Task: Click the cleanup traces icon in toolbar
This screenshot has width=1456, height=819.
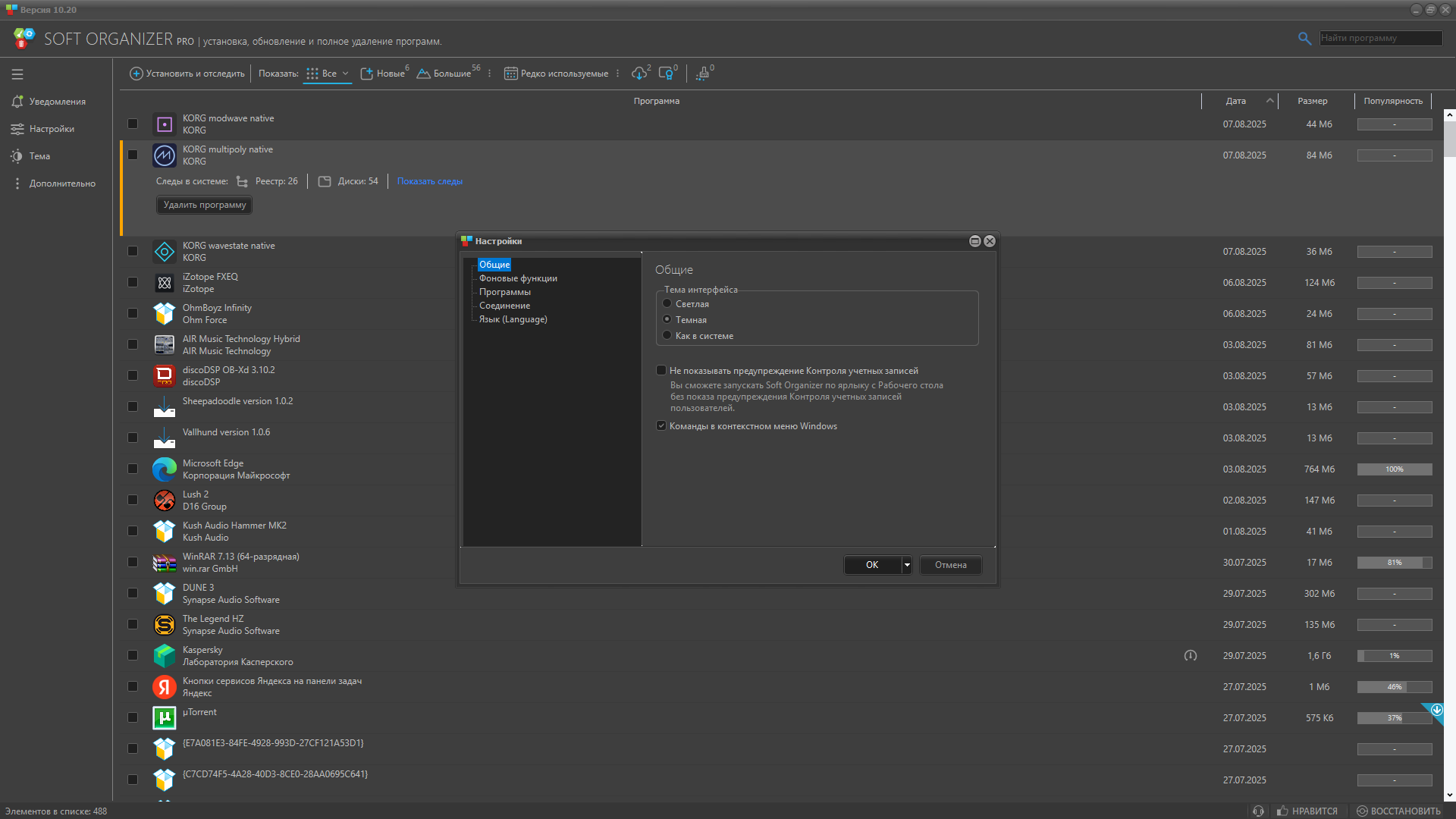Action: pos(704,73)
